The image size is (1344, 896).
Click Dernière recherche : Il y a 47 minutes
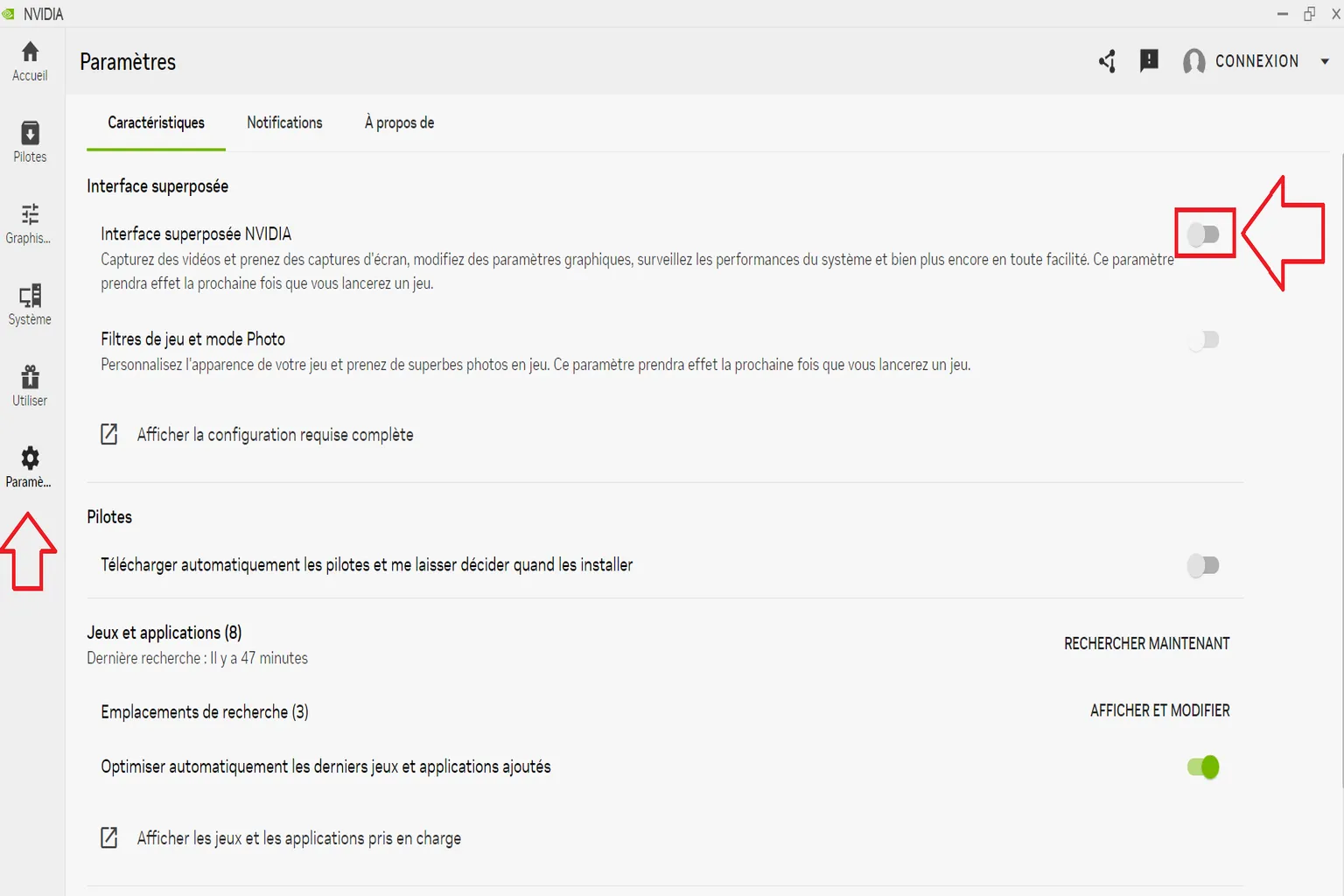pyautogui.click(x=198, y=658)
